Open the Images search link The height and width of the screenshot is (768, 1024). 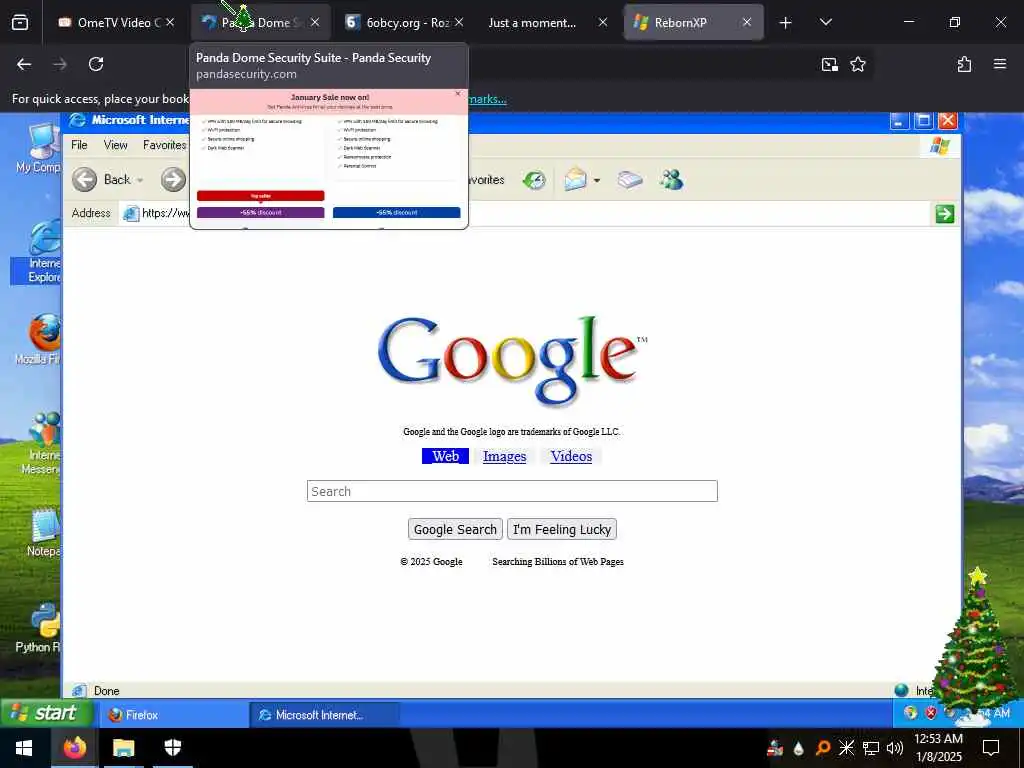point(504,456)
